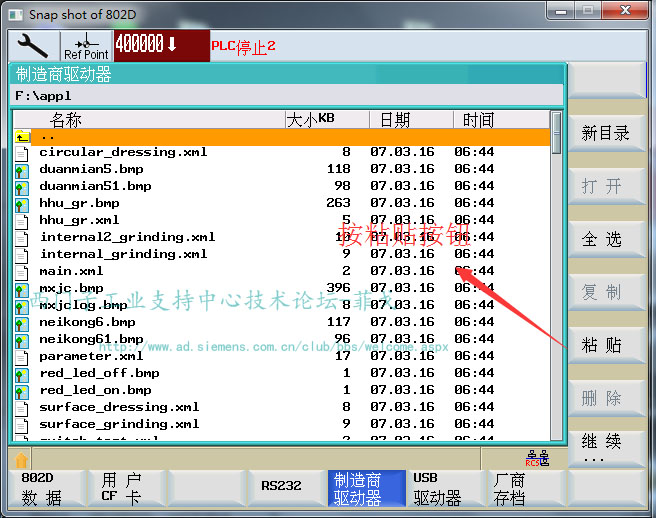Click file icon of main.xml
This screenshot has width=656, height=518.
(x=22, y=272)
